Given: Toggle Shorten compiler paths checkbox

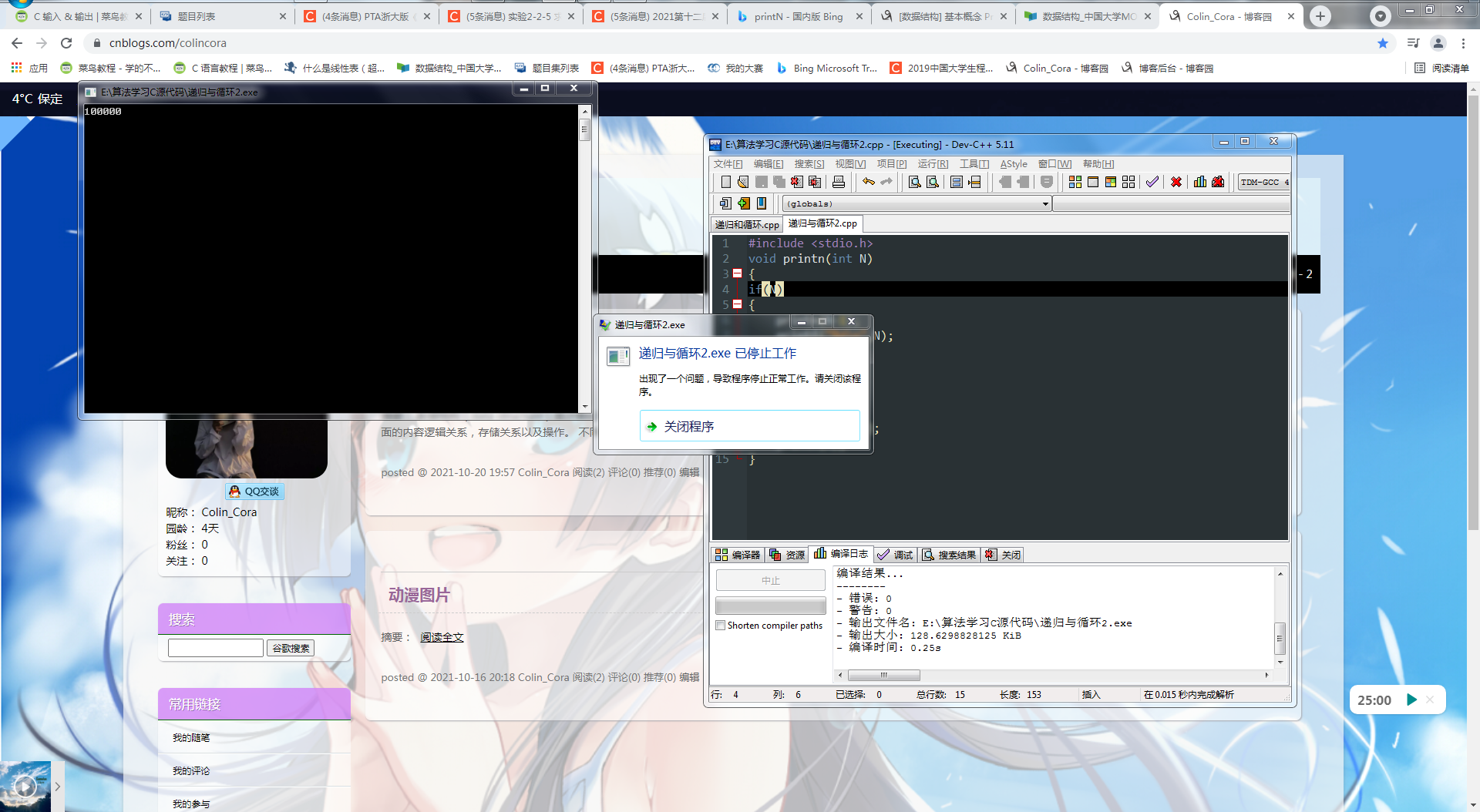Looking at the screenshot, I should (721, 626).
